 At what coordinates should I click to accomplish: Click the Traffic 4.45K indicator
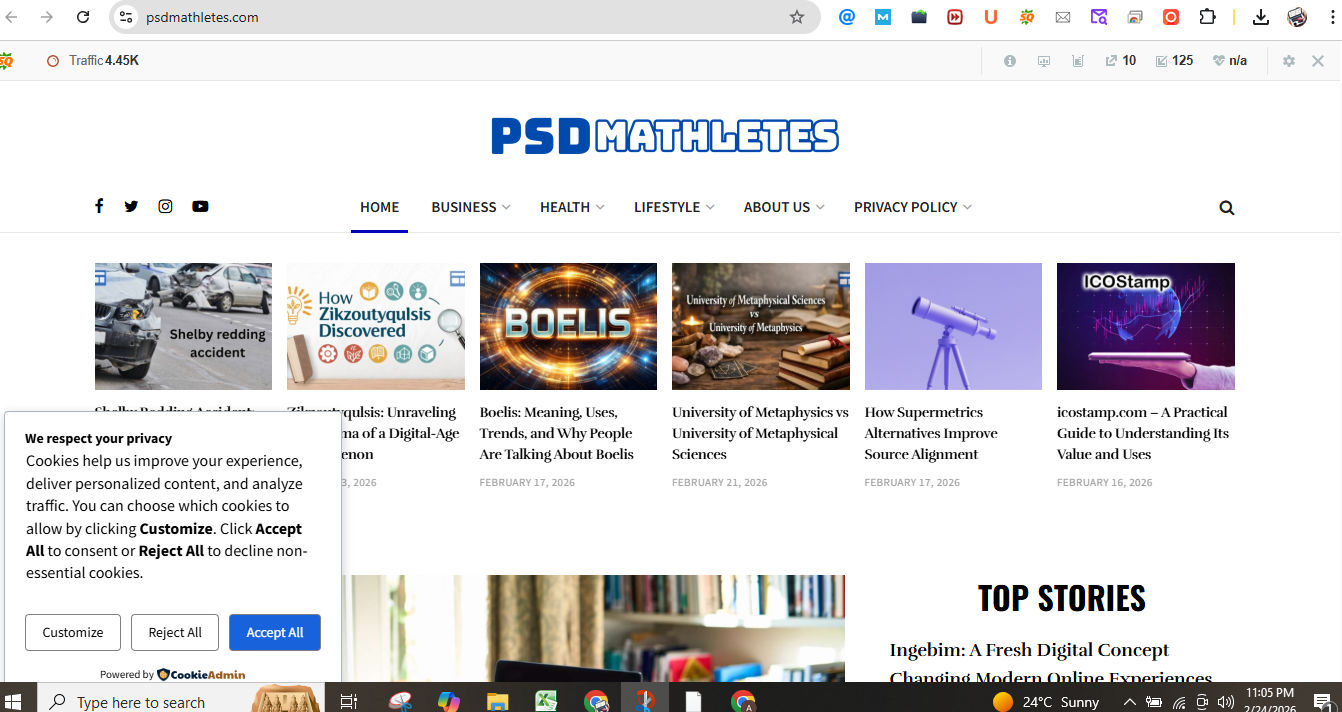tap(93, 61)
